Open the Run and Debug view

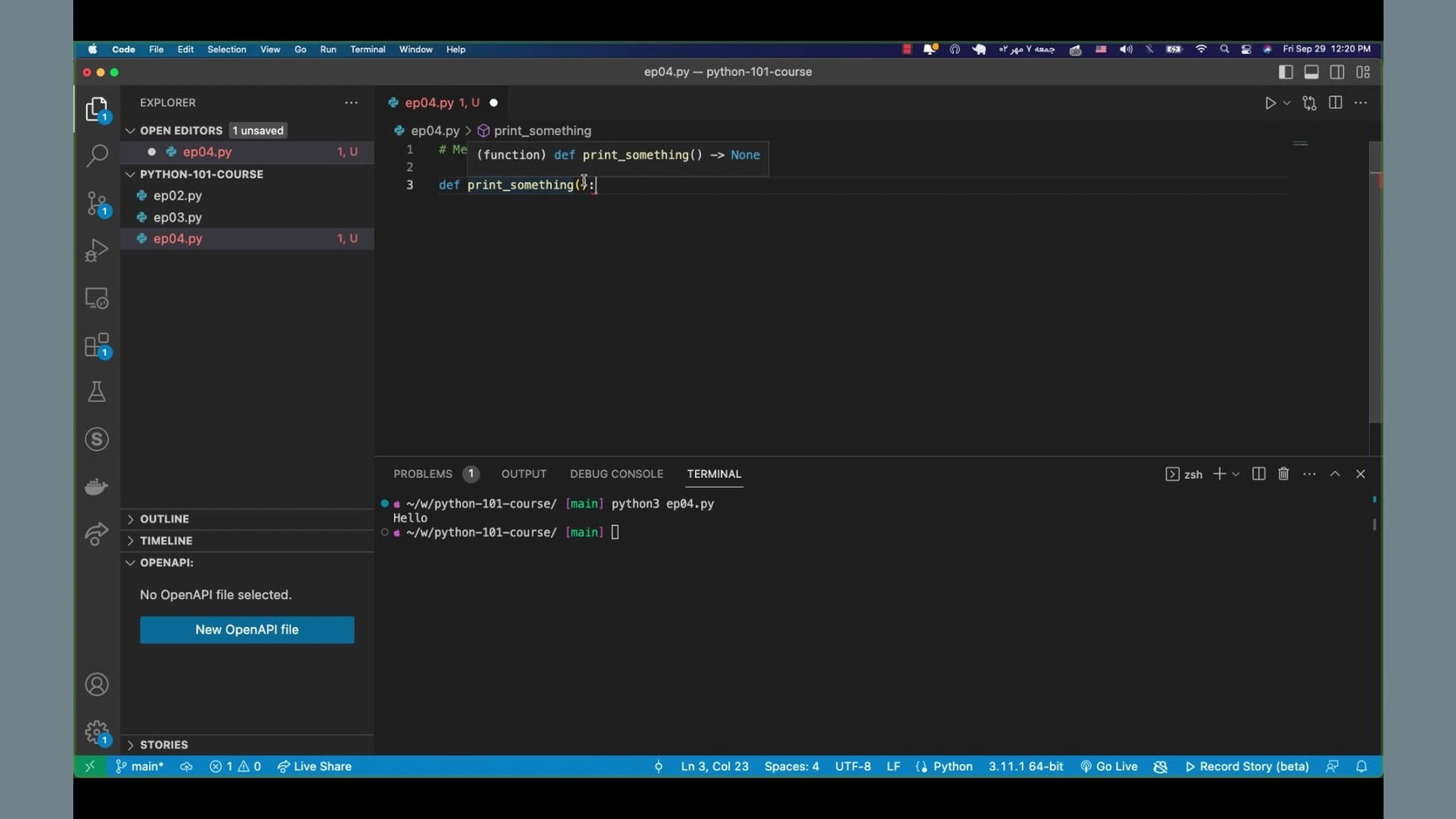(x=97, y=251)
